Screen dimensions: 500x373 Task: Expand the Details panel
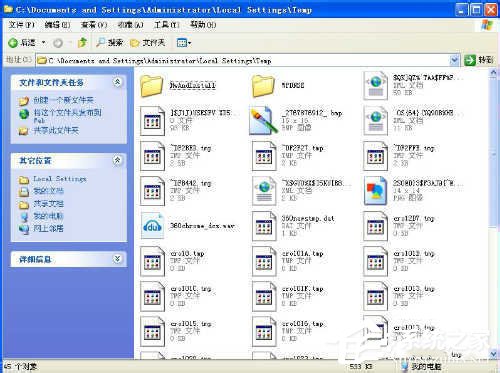[x=117, y=259]
